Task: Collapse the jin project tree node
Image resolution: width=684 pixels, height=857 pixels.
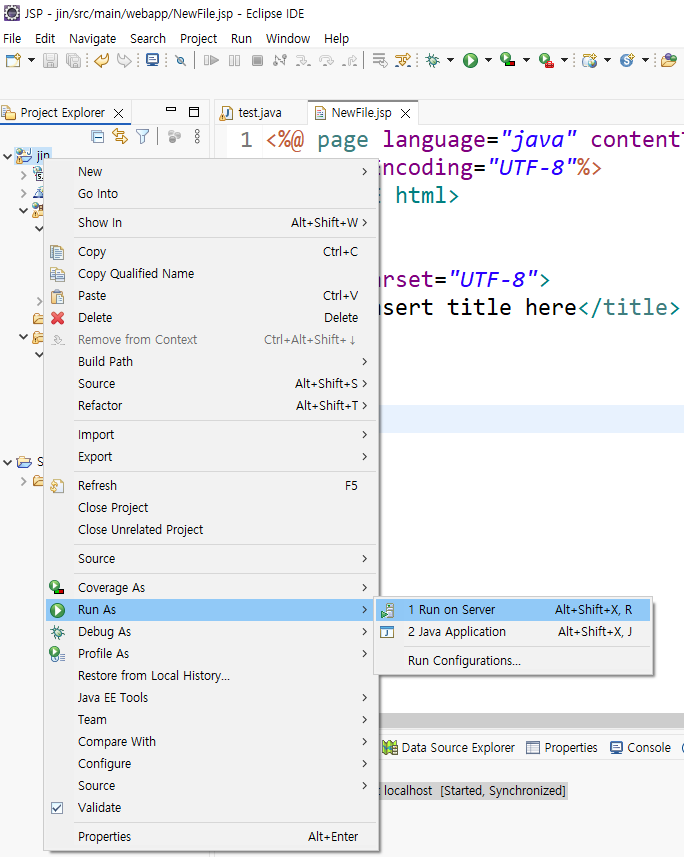Action: (x=8, y=156)
